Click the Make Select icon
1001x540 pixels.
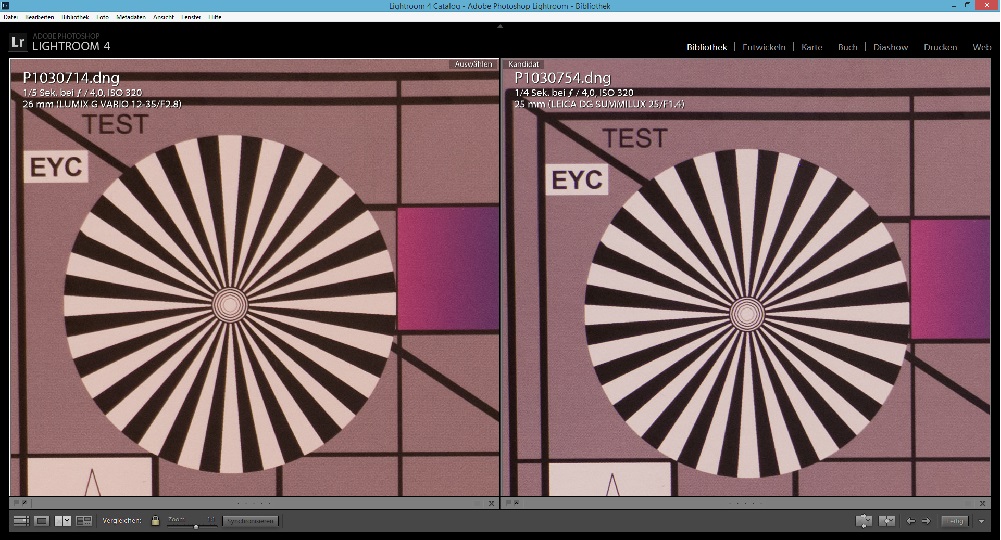tap(886, 521)
